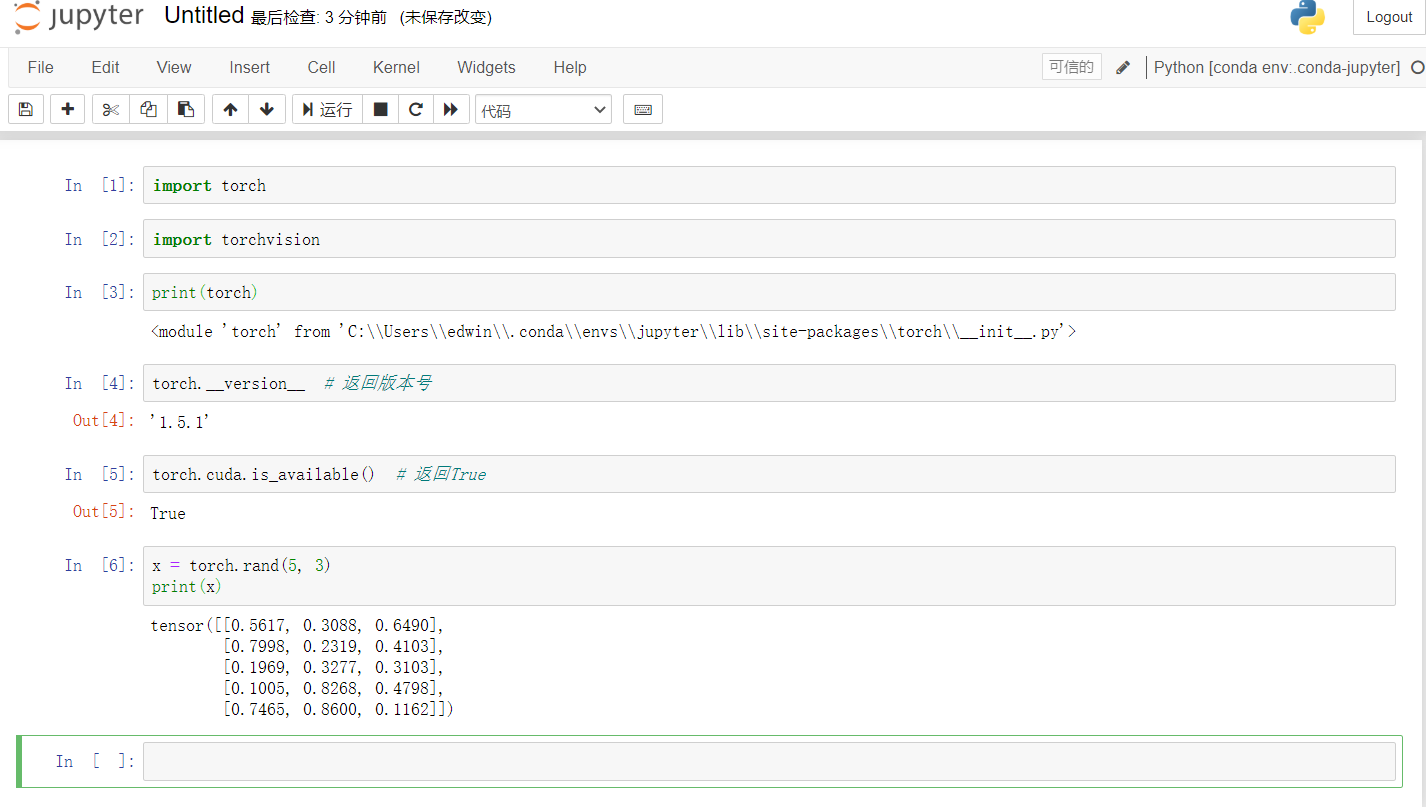Click the In [1] prompt label
The height and width of the screenshot is (807, 1426).
[x=99, y=185]
